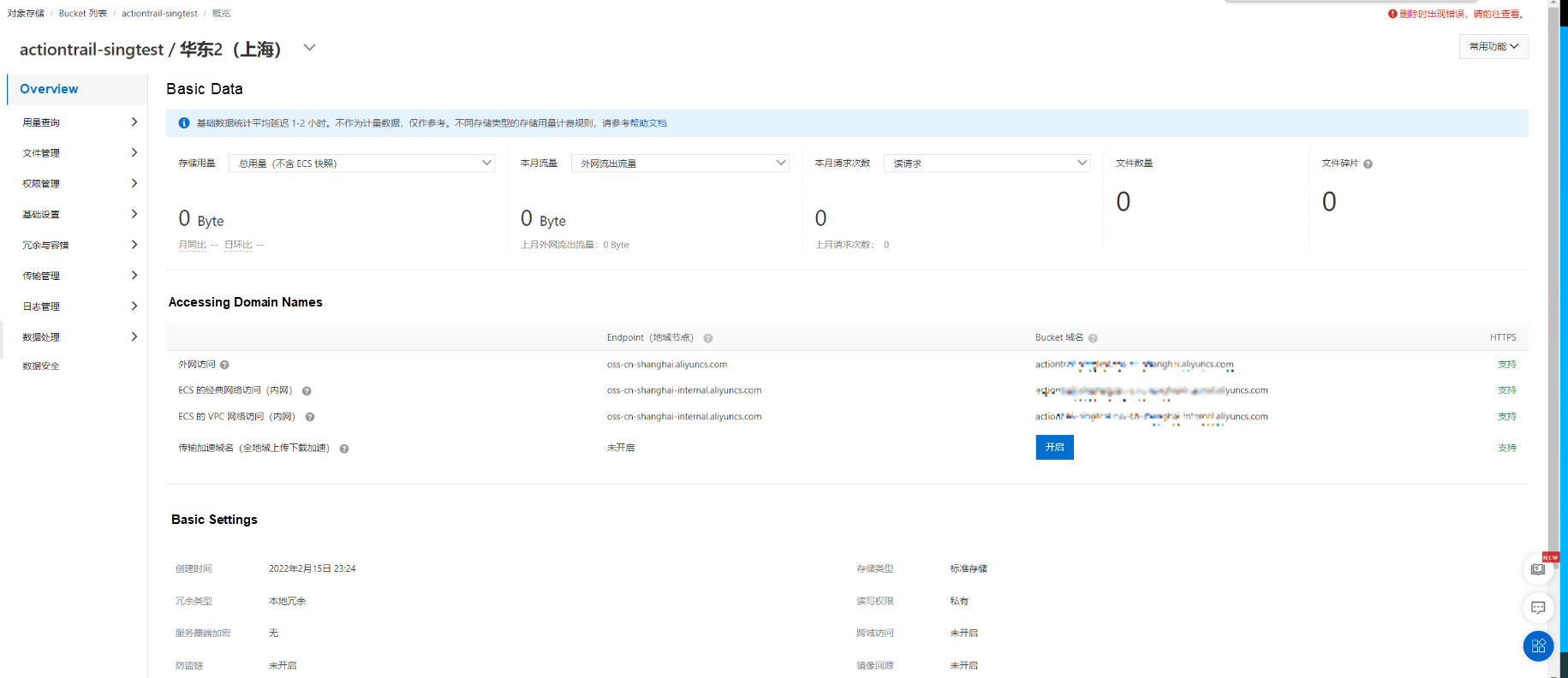
Task: Click the red error alert icon at top right
Action: [x=1392, y=14]
